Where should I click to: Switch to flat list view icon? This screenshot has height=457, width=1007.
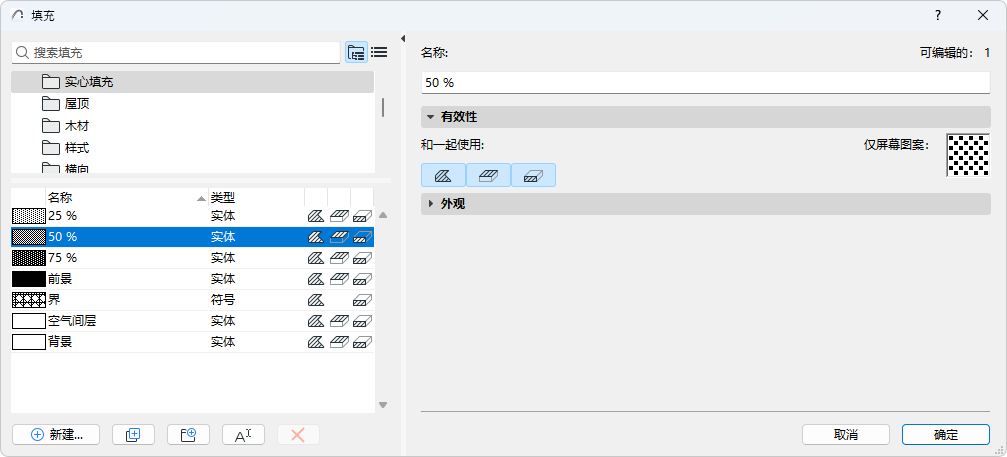(x=379, y=53)
